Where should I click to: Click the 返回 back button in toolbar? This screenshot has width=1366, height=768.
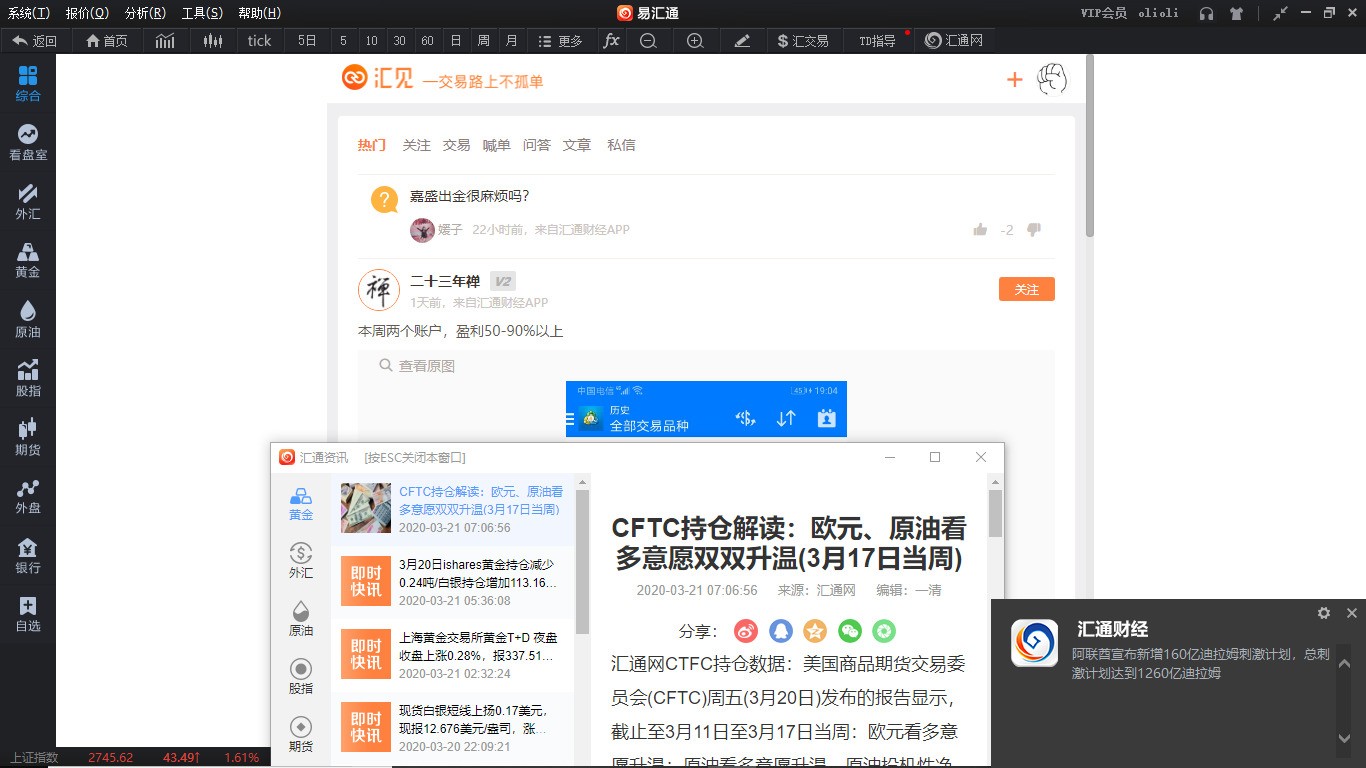click(35, 41)
